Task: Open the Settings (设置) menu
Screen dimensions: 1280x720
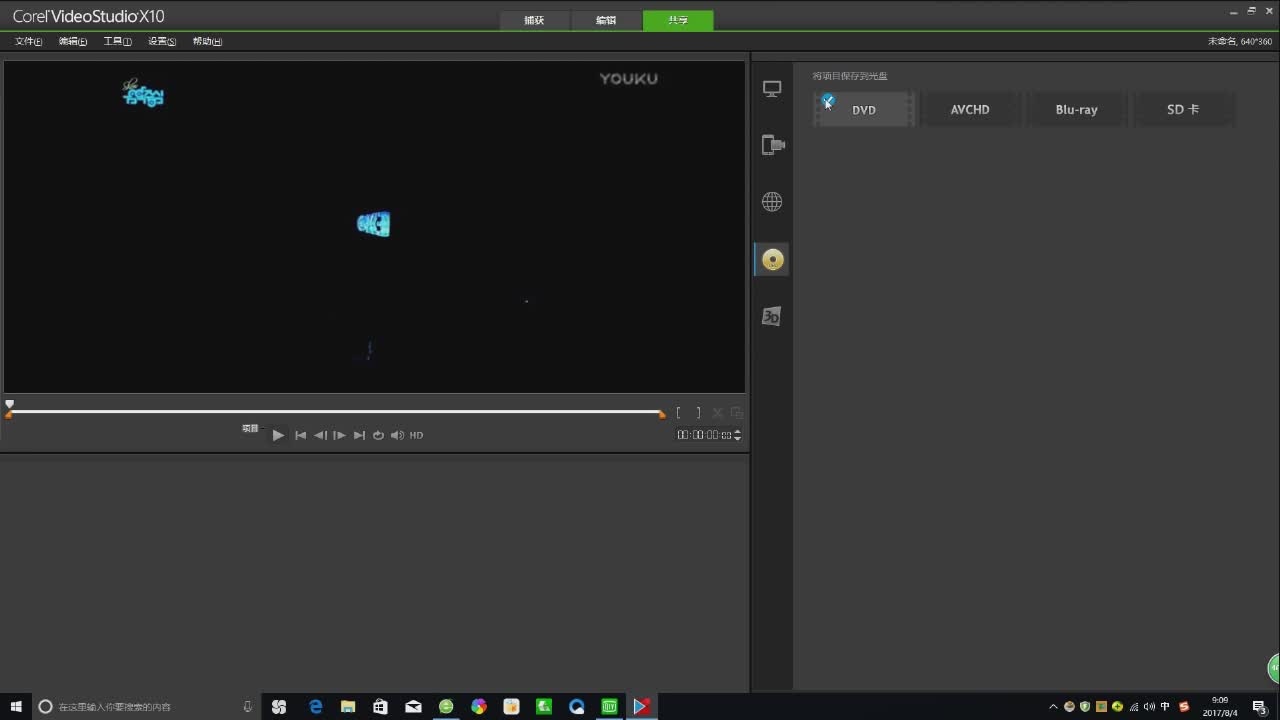Action: tap(162, 41)
